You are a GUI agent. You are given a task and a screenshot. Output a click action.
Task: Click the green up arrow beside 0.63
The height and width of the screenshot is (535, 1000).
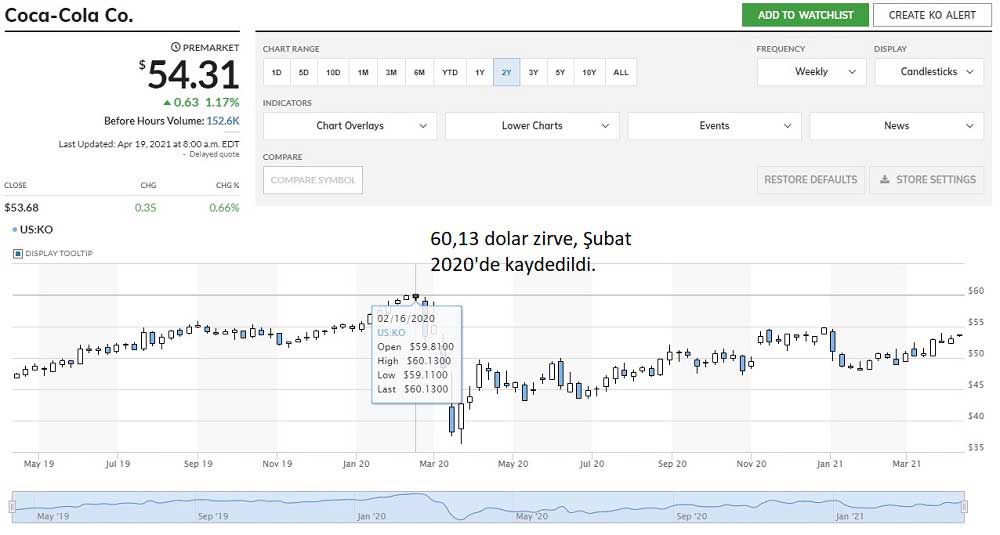(167, 102)
